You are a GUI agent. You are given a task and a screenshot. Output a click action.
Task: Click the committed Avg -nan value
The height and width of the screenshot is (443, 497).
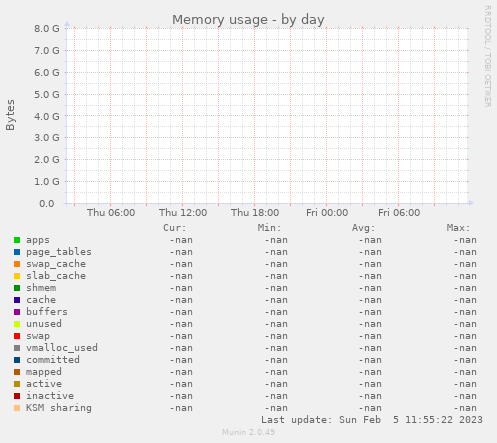click(x=370, y=360)
